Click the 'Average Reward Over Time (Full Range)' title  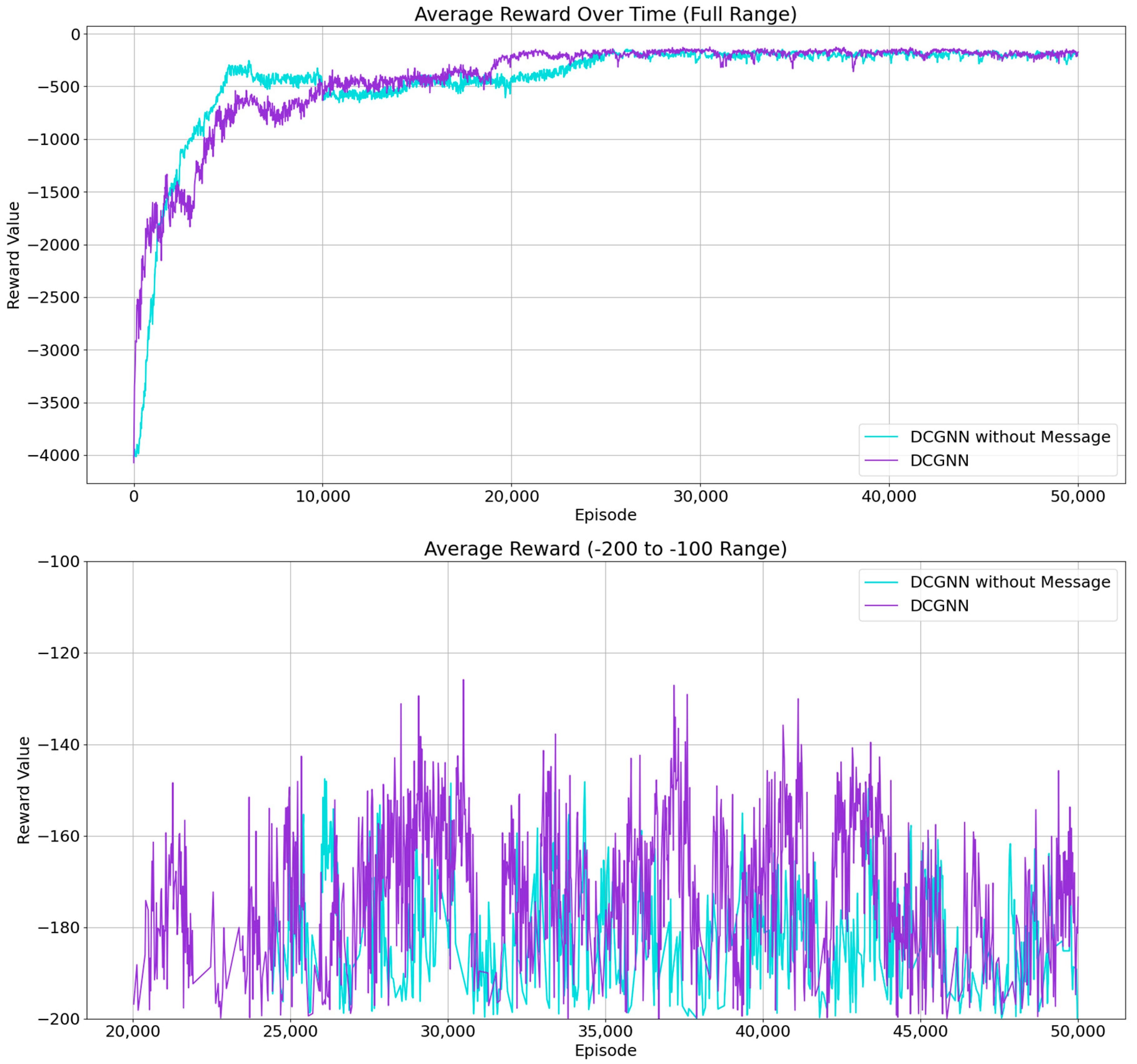tap(605, 14)
